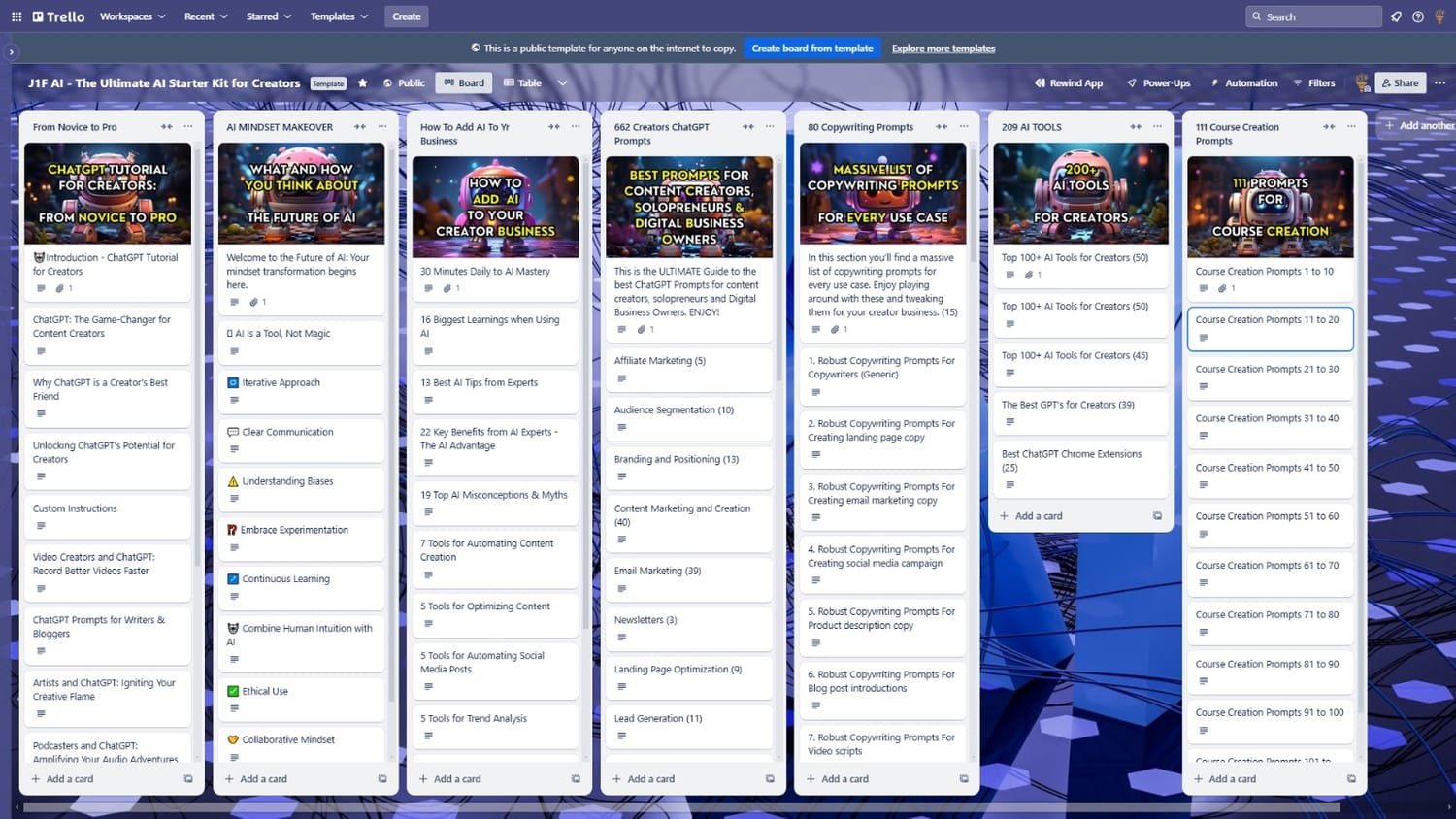Viewport: 1456px width, 819px height.
Task: Collapse the How To Add AI list
Action: coord(554,127)
